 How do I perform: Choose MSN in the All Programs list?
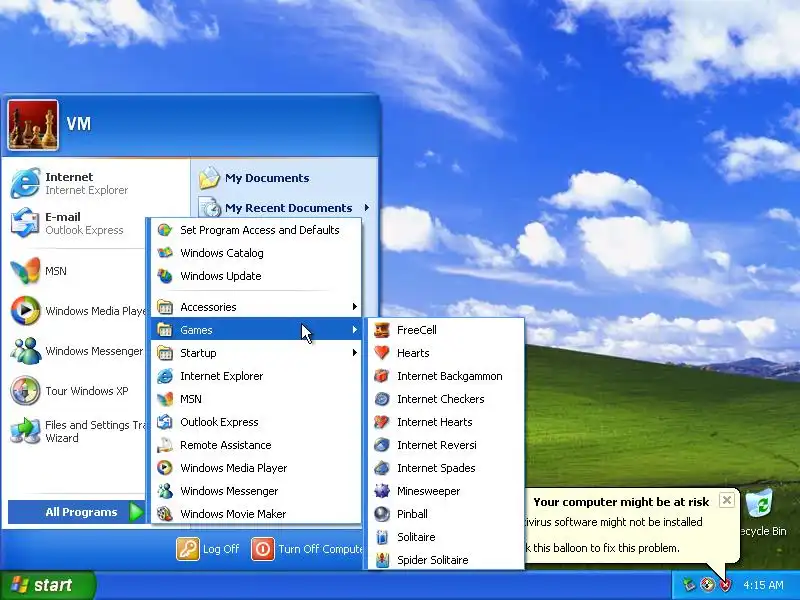(257, 399)
